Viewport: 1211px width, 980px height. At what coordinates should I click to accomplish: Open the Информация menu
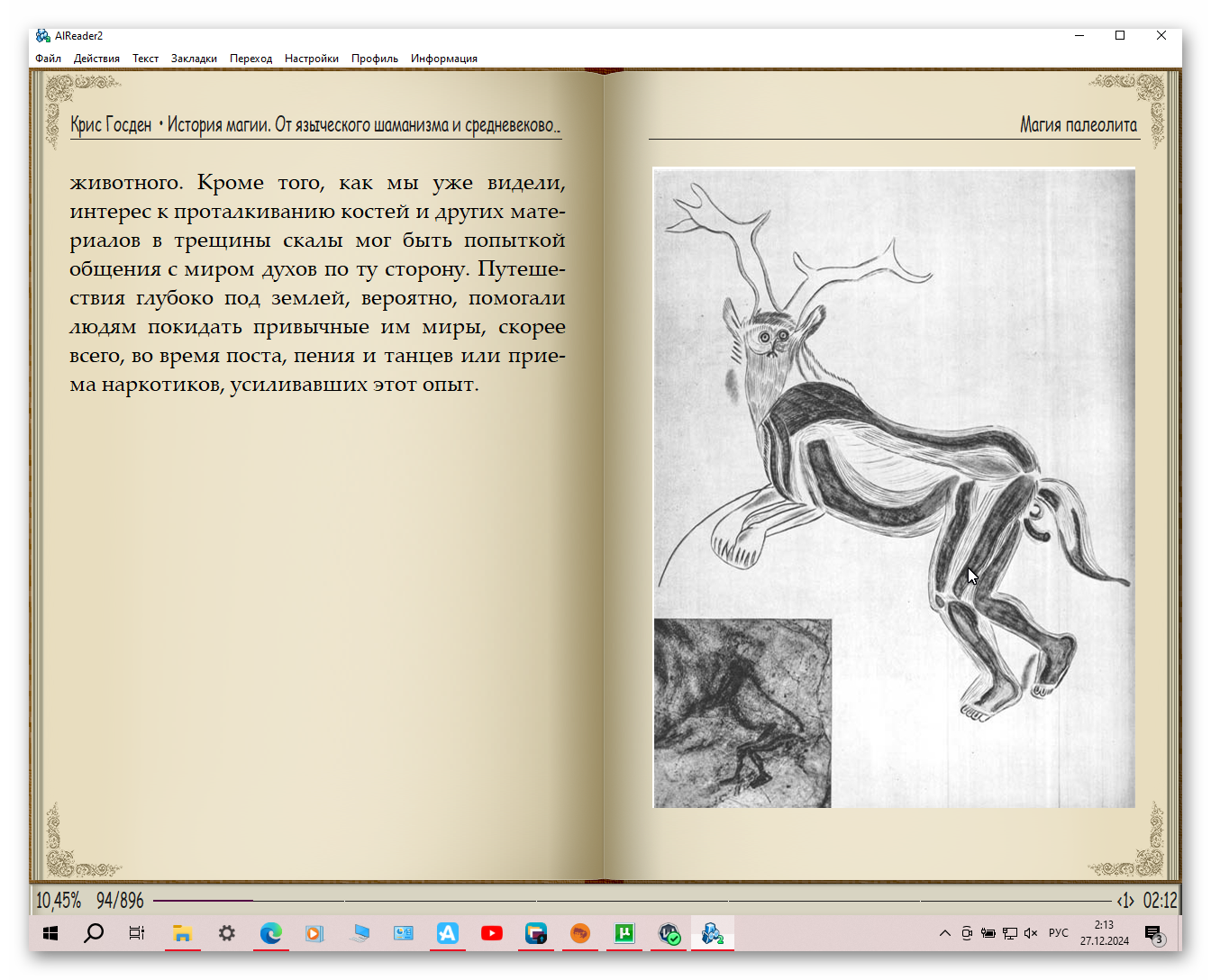coord(444,59)
